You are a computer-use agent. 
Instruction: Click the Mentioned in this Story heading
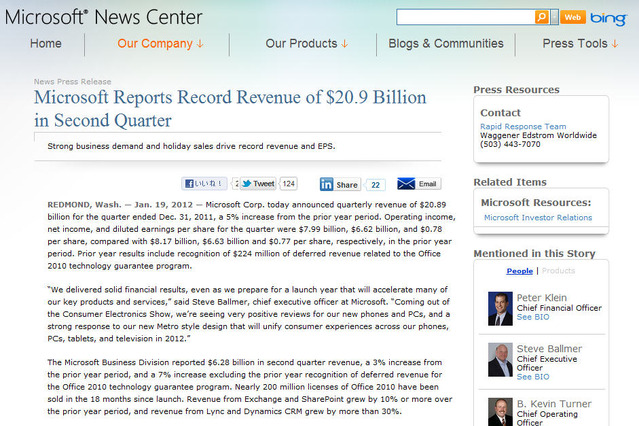pyautogui.click(x=534, y=254)
